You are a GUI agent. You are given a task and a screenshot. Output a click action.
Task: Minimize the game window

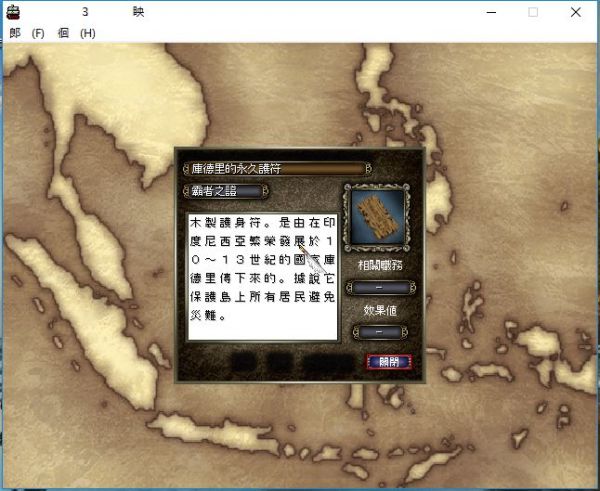click(x=487, y=12)
